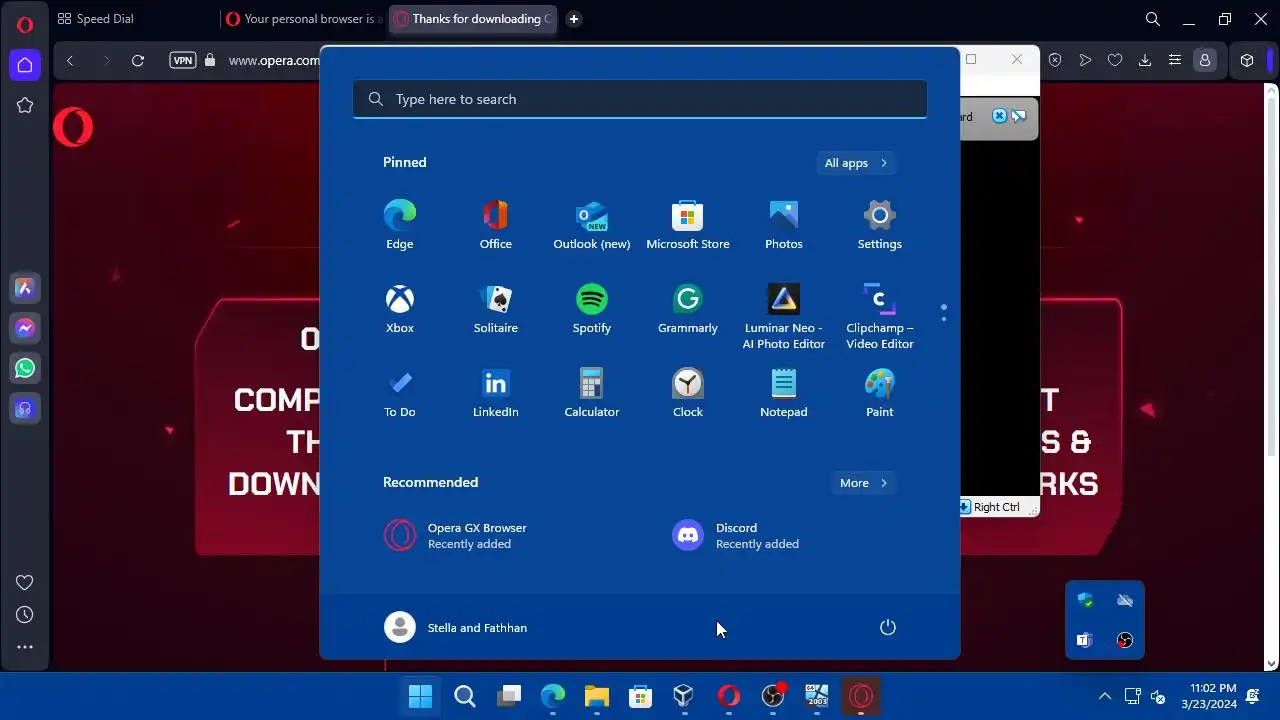The height and width of the screenshot is (720, 1280).
Task: Expand More recommended items
Action: pos(864,483)
